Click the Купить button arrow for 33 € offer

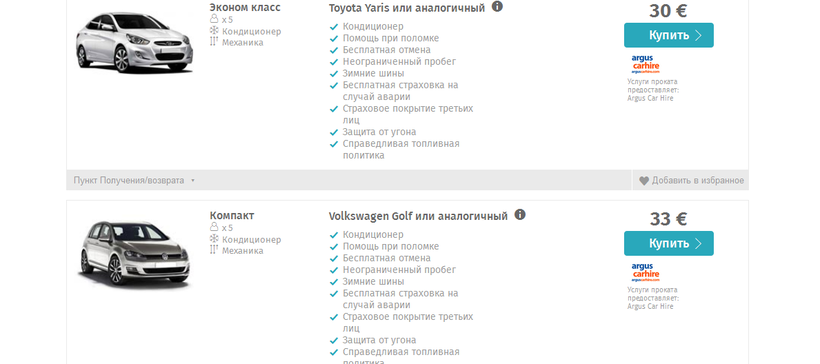698,244
